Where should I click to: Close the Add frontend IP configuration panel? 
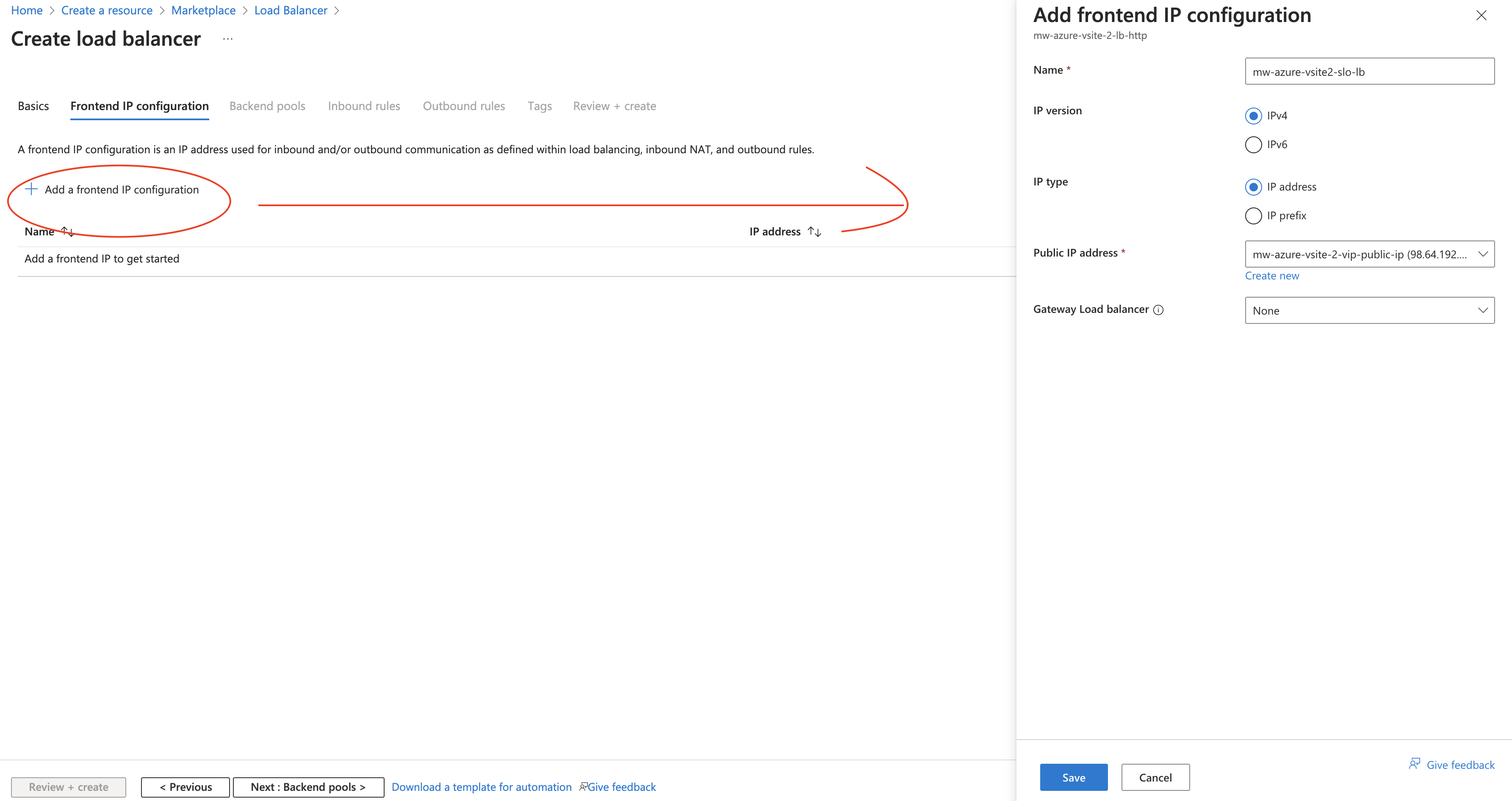[x=1482, y=16]
